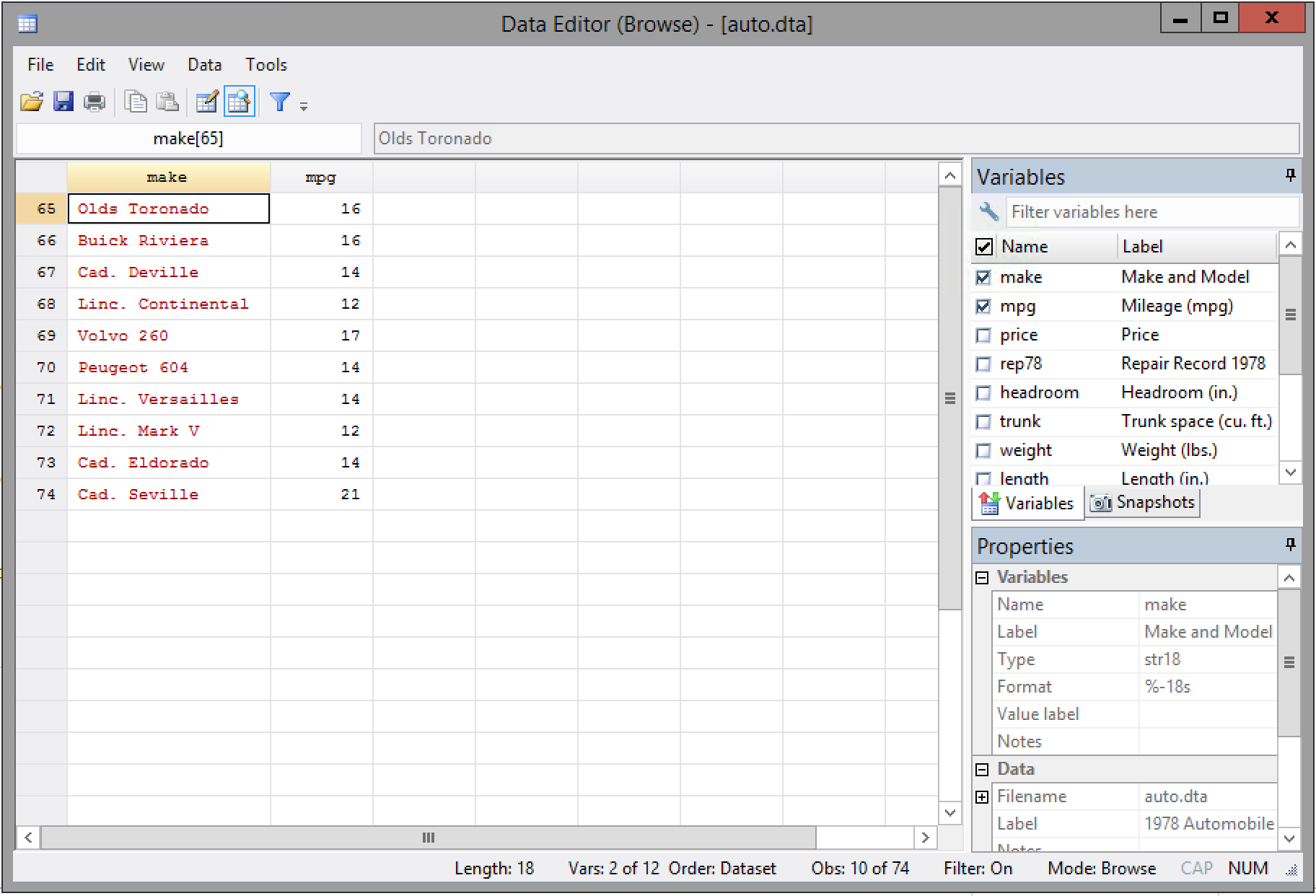Click the data grid vertical scrollbar thumb
Screen dimensions: 1316x896
[x=950, y=398]
